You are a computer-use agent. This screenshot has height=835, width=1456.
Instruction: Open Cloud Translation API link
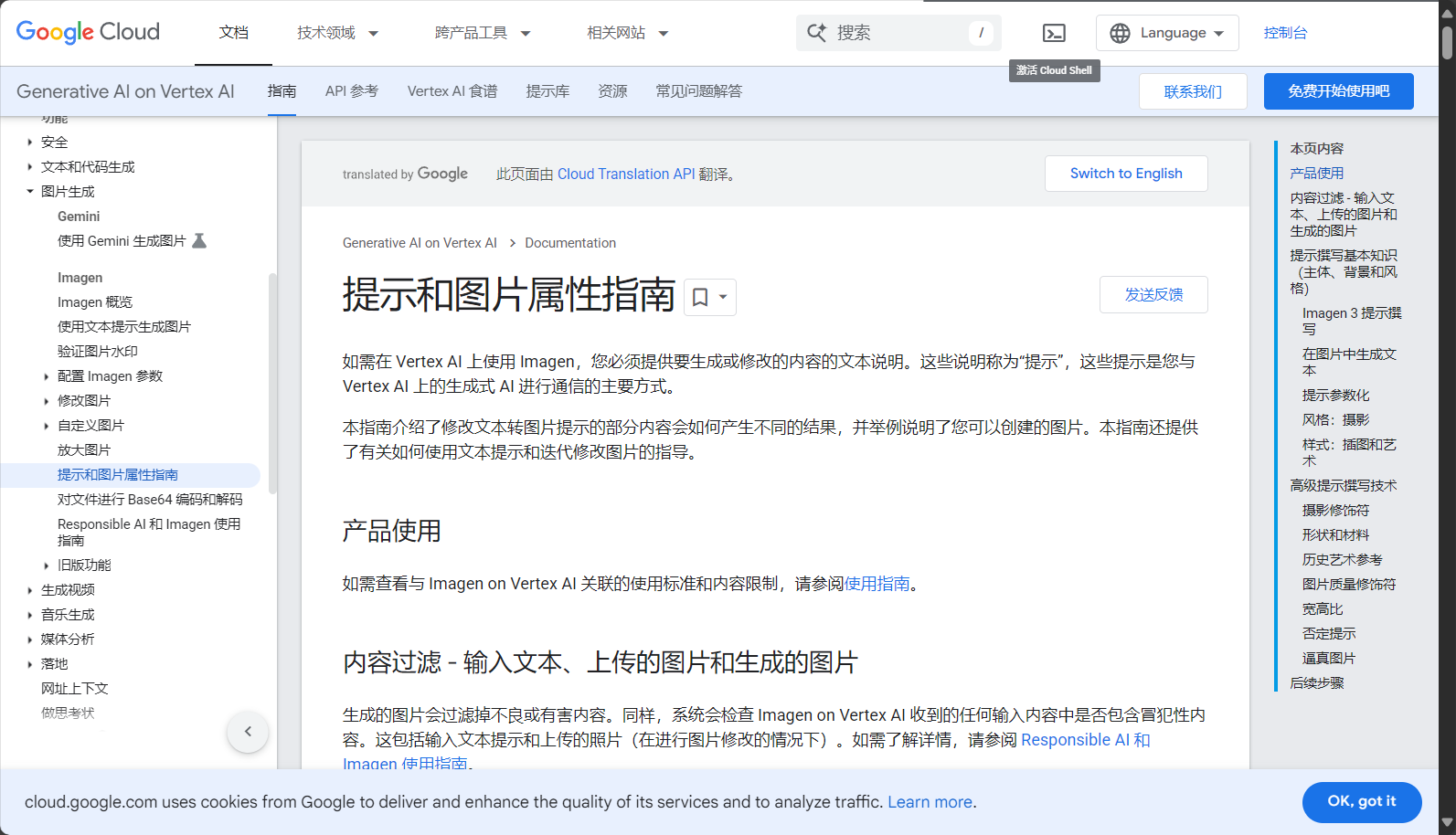point(626,174)
